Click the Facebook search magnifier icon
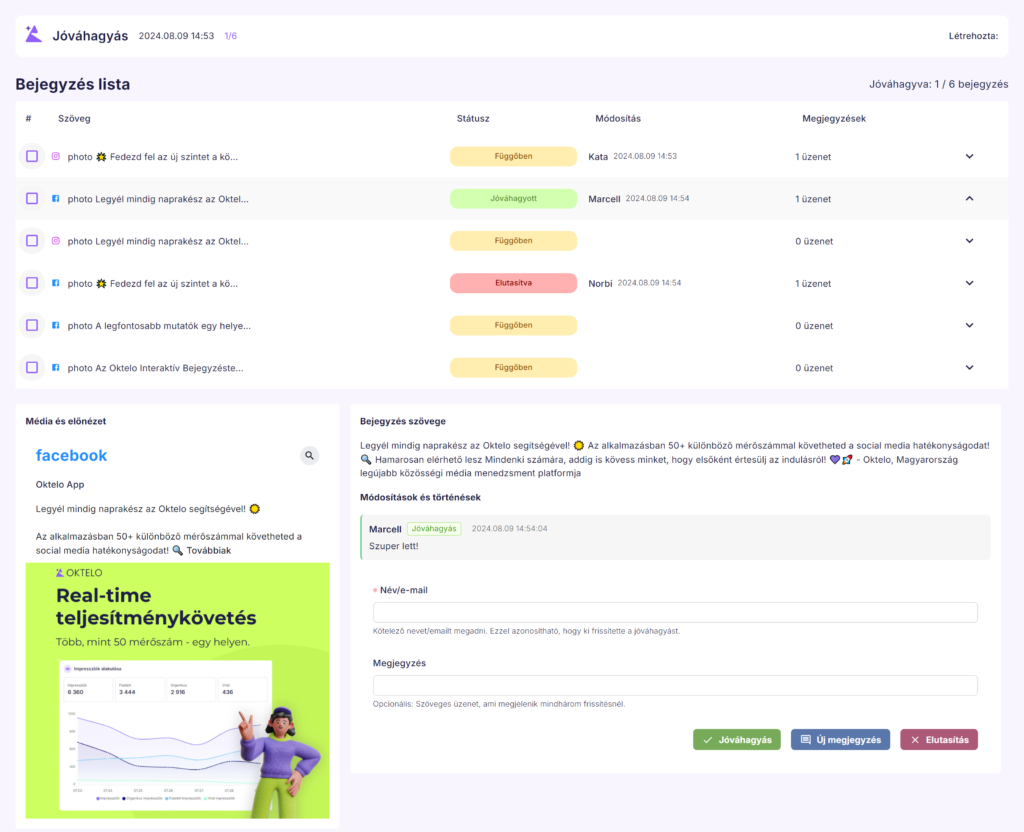The height and width of the screenshot is (832, 1024). (310, 456)
